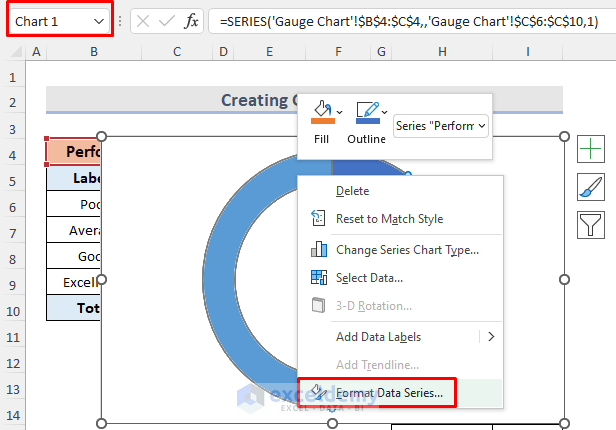Click the orange Fill color bar
616x430 pixels.
click(x=323, y=121)
